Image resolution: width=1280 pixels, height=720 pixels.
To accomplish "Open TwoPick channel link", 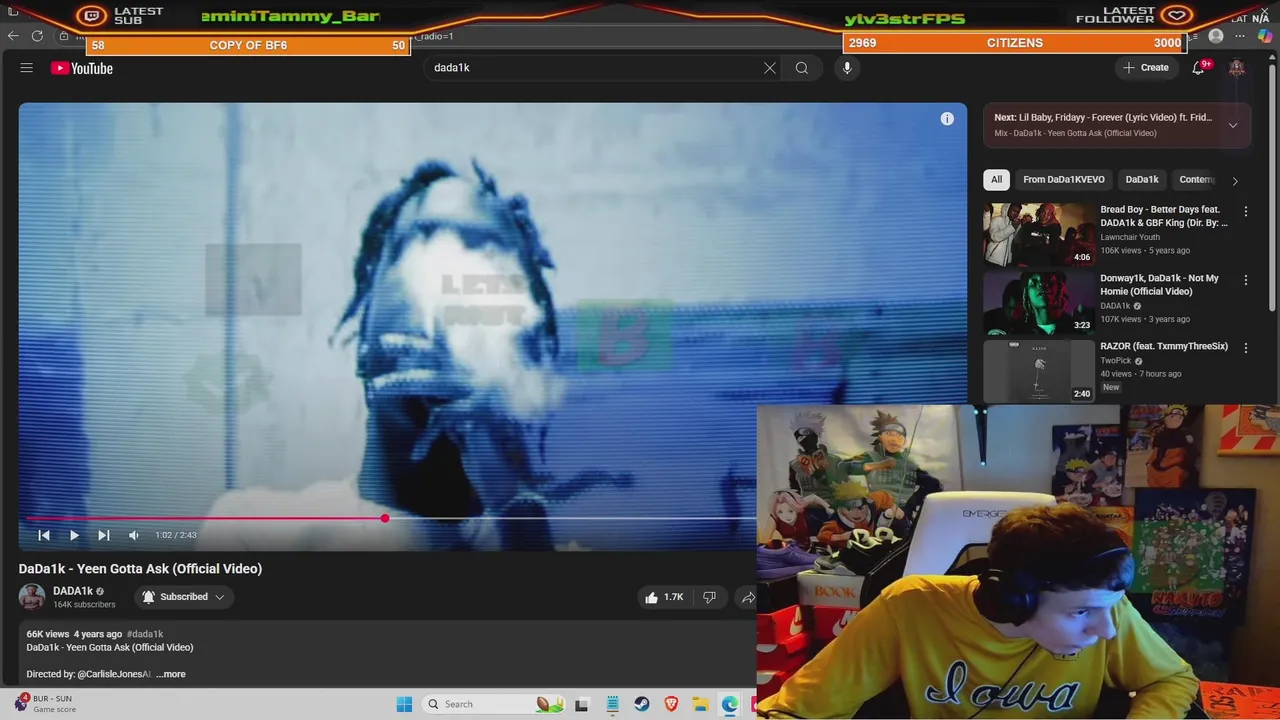I will coord(1116,361).
